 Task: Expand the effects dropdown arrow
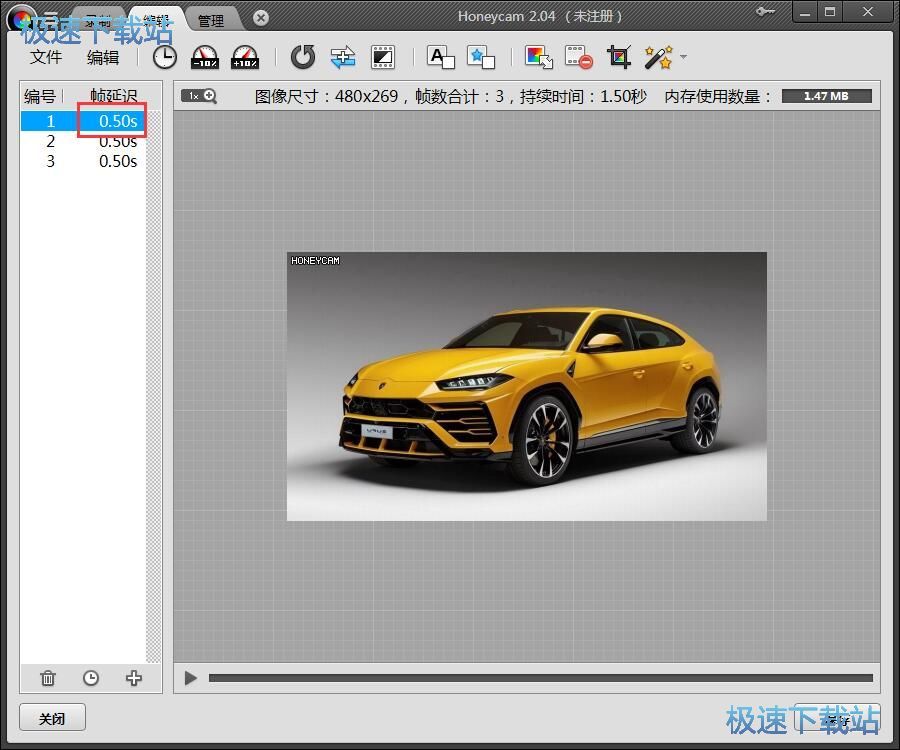tap(683, 57)
